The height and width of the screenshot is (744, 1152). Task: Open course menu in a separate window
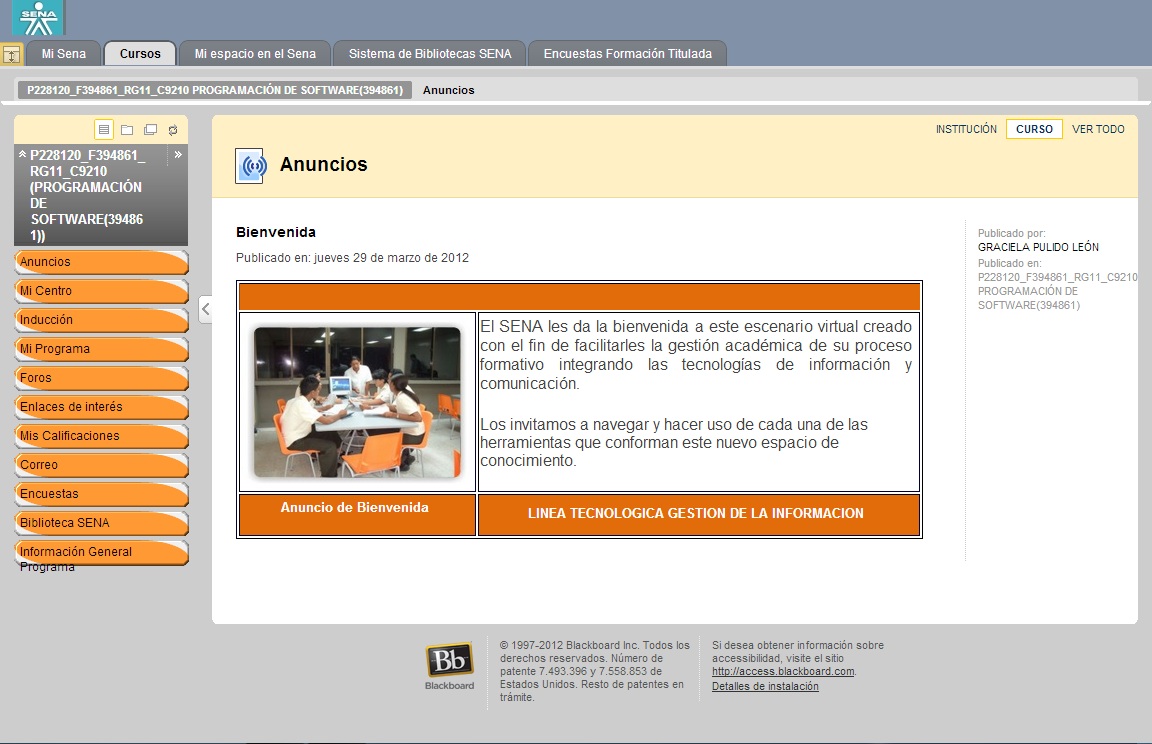pyautogui.click(x=150, y=129)
